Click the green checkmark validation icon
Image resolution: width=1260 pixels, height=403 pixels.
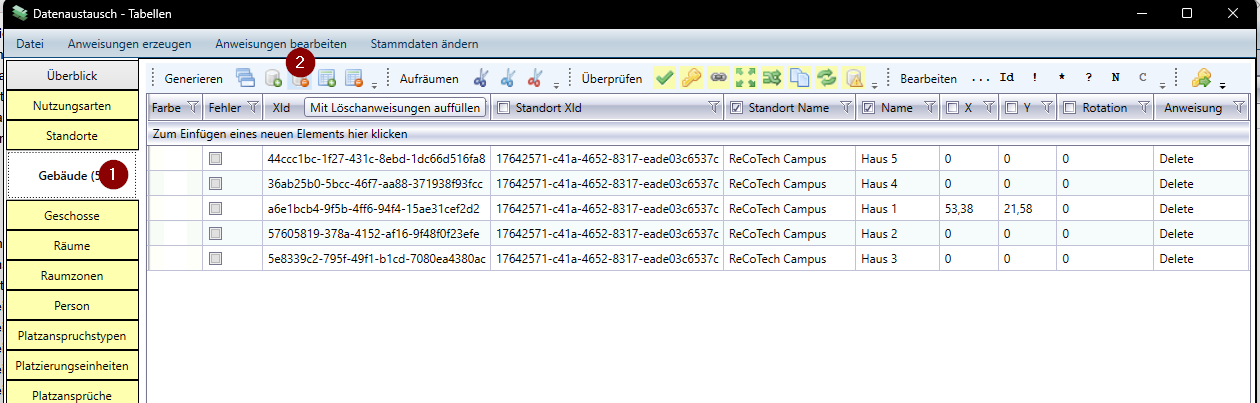pyautogui.click(x=664, y=79)
